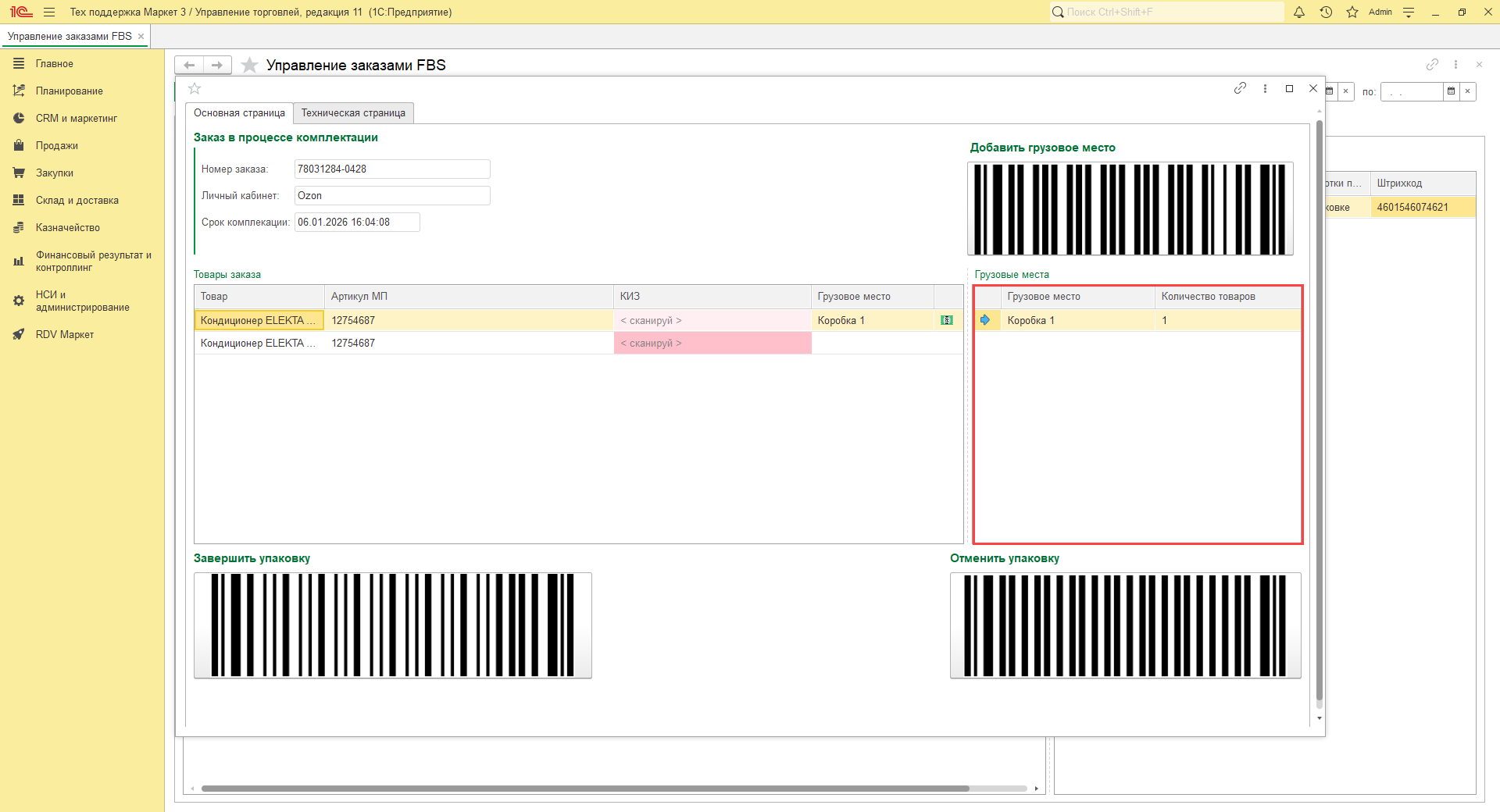
Task: Copy link icon in dialog header
Action: (1240, 88)
